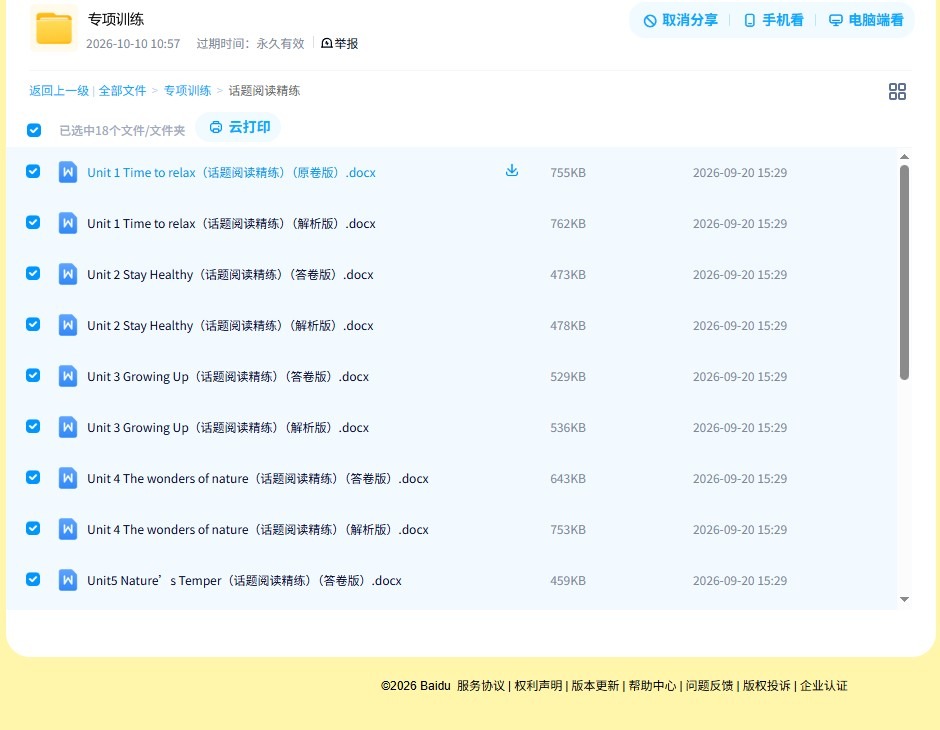This screenshot has height=730, width=940.
Task: Click scroll down arrow of file list
Action: click(905, 599)
